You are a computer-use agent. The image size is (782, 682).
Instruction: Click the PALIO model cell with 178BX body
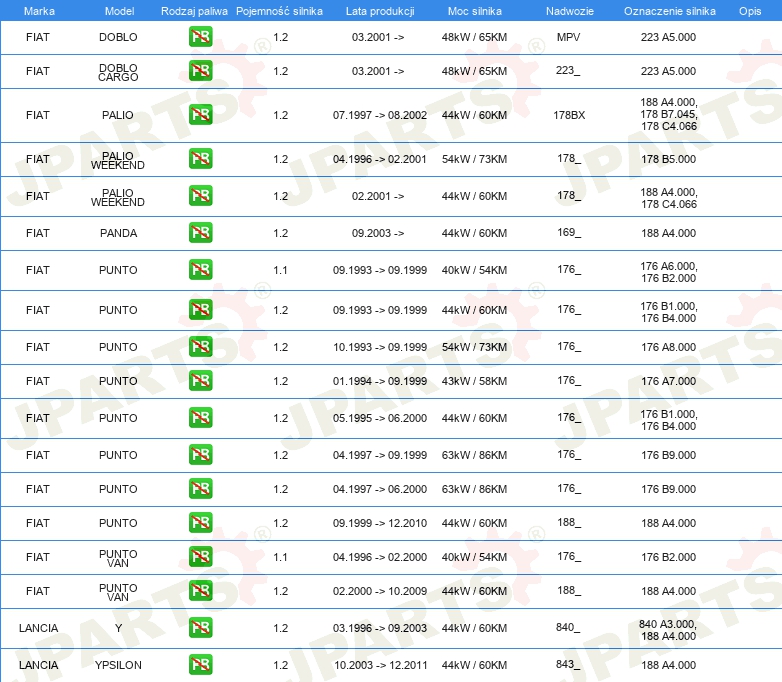pos(118,115)
